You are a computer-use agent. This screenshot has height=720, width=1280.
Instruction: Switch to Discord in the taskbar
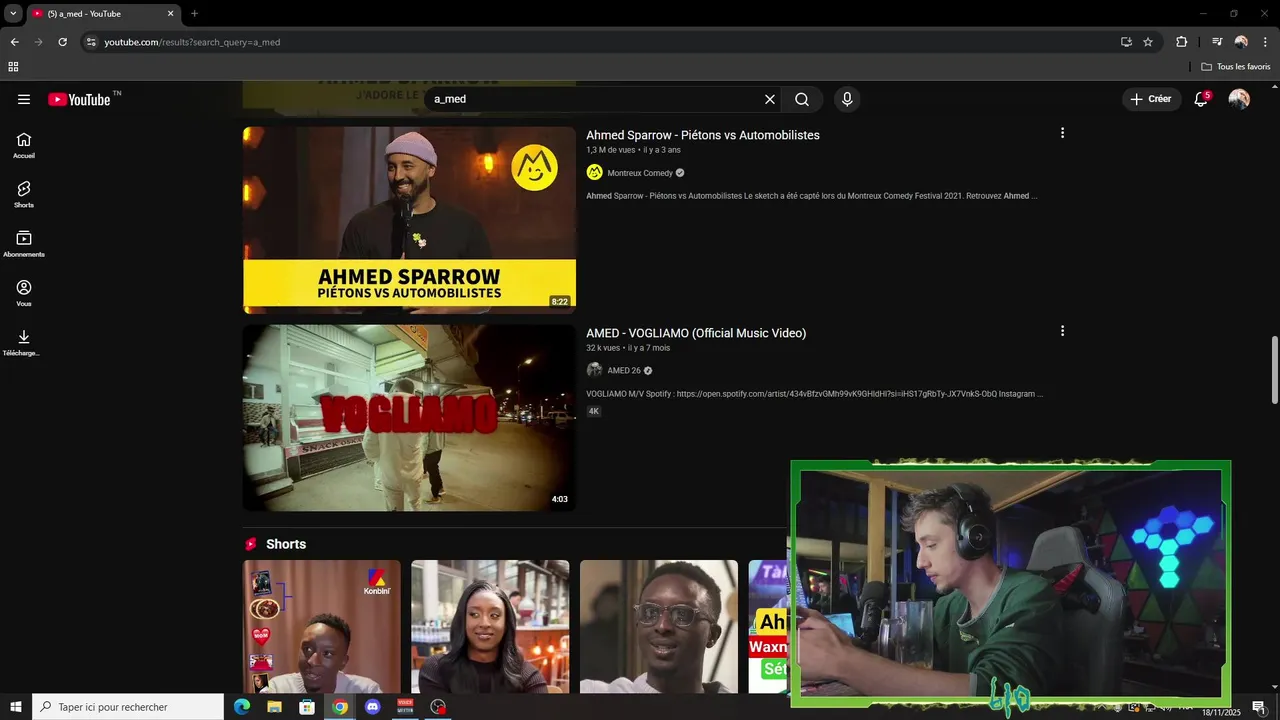point(373,707)
